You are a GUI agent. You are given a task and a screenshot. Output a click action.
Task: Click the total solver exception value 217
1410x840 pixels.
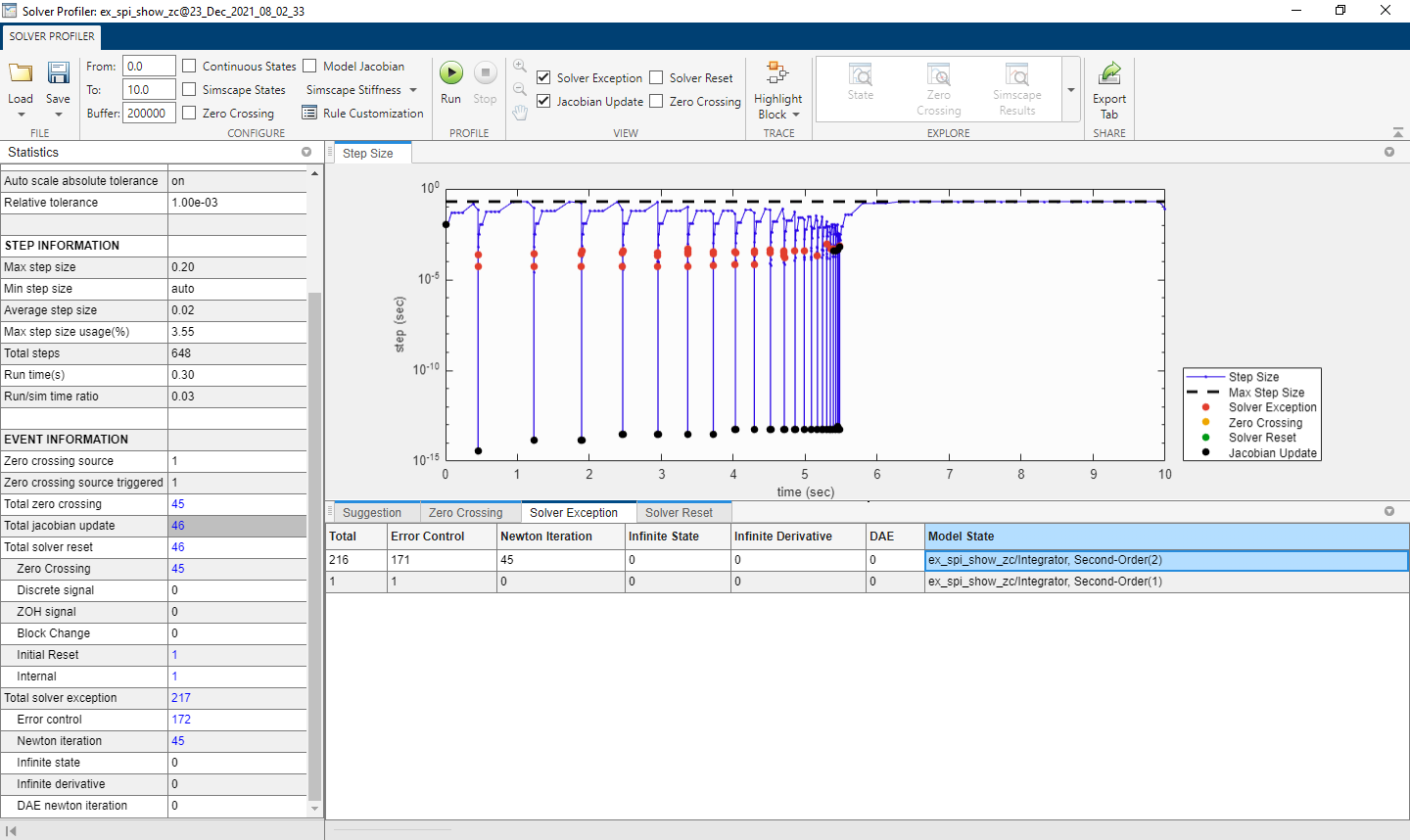point(181,698)
